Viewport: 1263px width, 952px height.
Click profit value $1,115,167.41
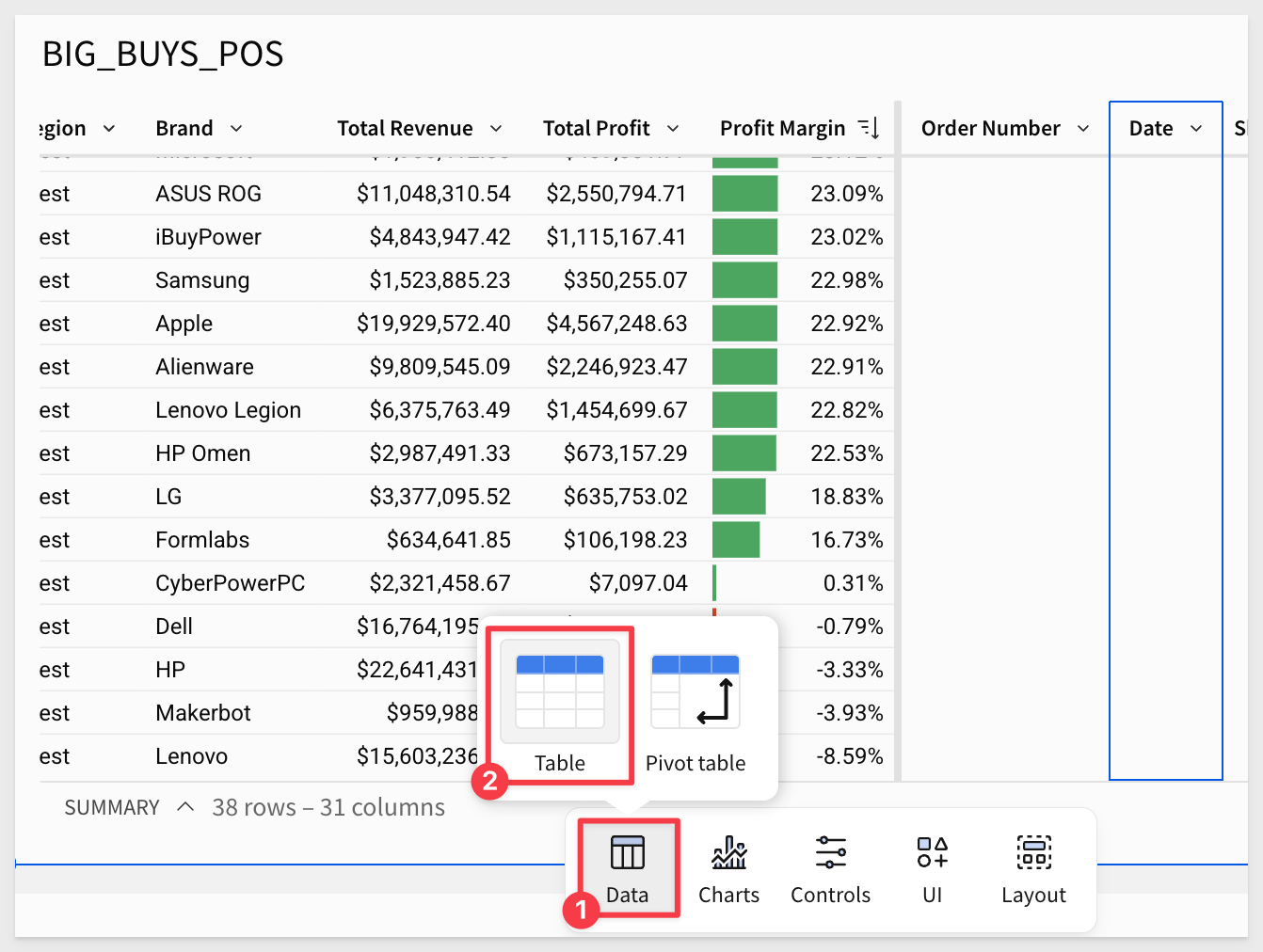(x=616, y=237)
